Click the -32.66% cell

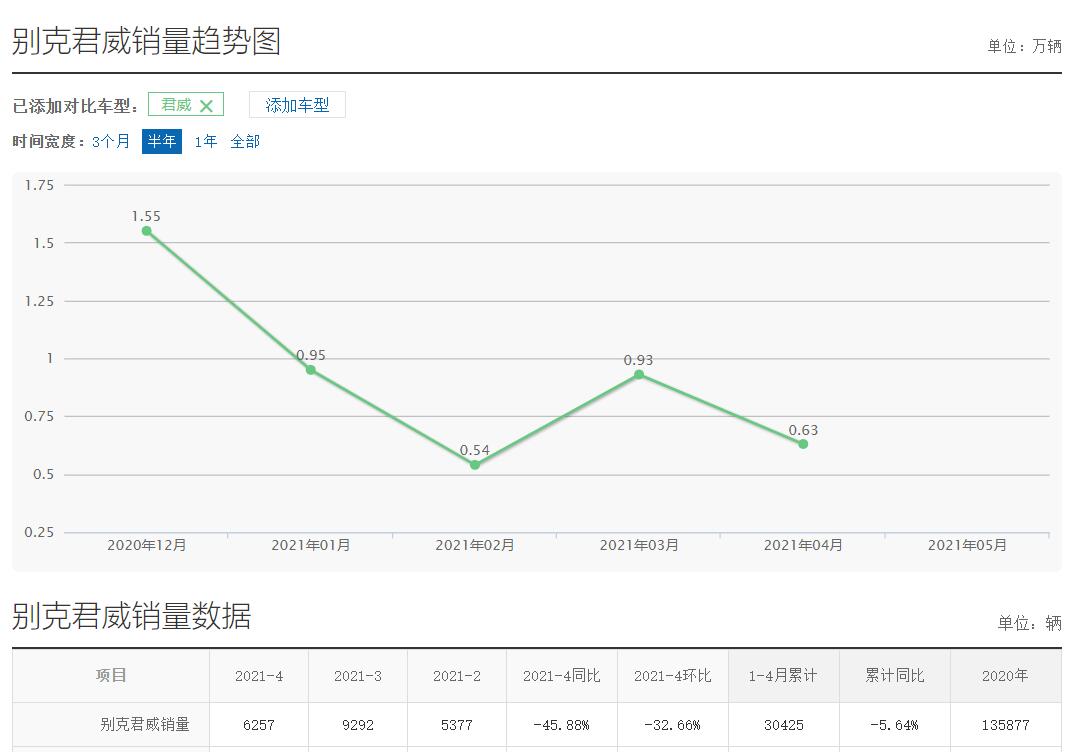[673, 725]
